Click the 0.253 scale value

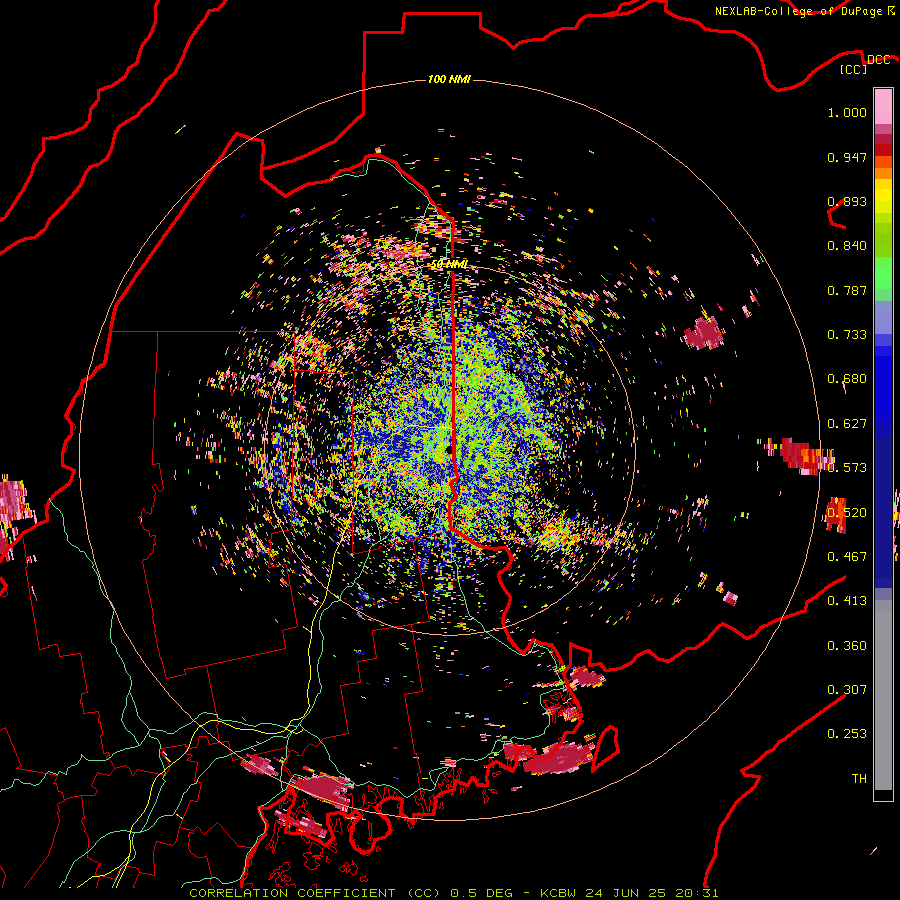coord(847,734)
